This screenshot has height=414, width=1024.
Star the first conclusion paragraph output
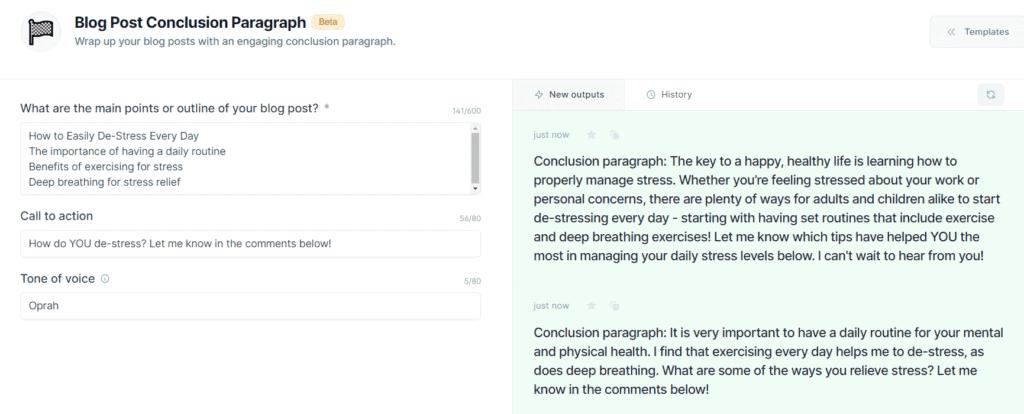coord(592,135)
